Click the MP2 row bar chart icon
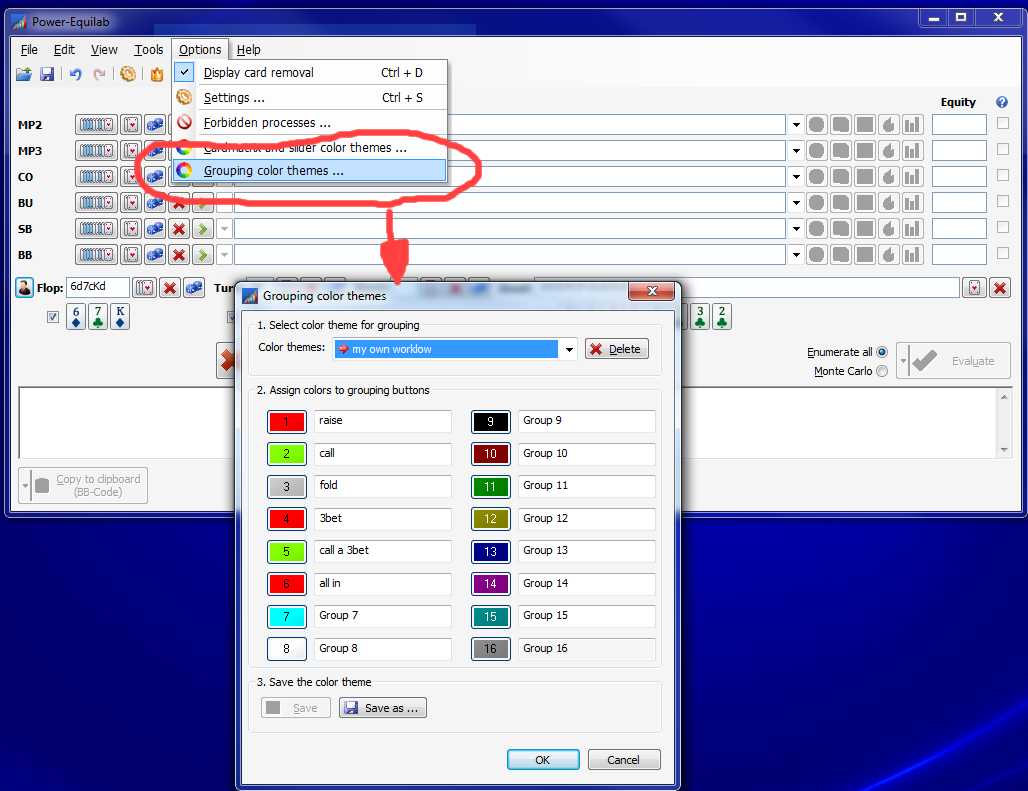 [x=912, y=125]
